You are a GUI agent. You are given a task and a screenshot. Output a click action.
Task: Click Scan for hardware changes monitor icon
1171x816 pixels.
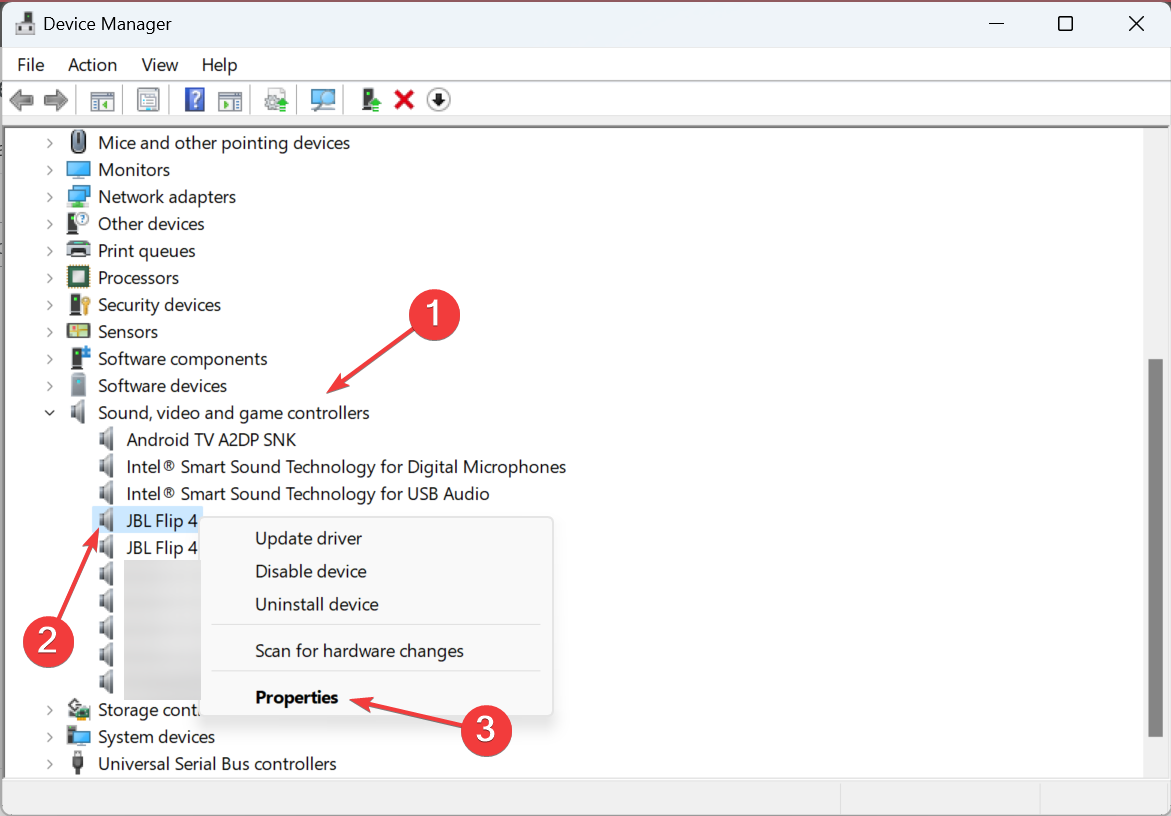coord(323,100)
